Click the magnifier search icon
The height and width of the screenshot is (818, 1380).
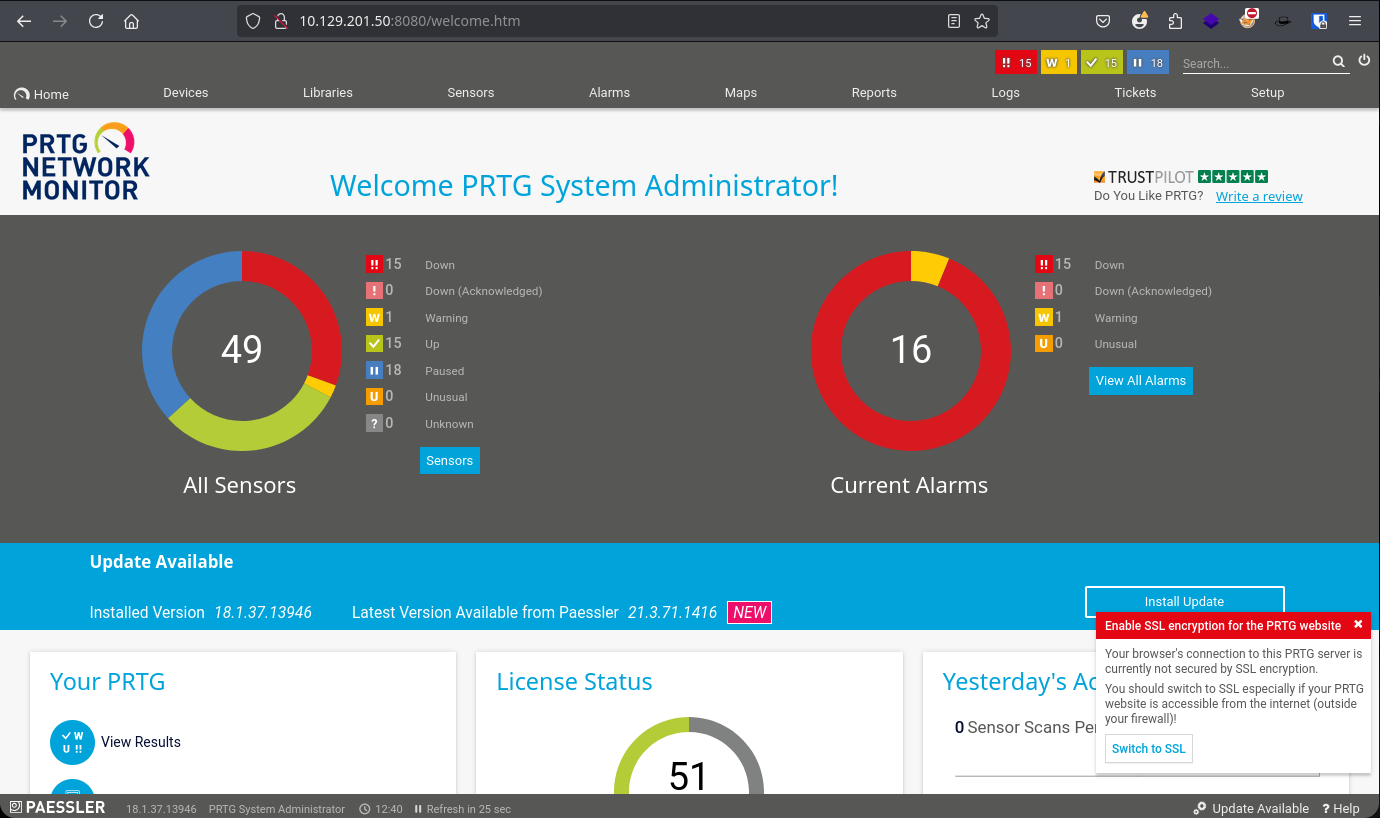(1339, 62)
